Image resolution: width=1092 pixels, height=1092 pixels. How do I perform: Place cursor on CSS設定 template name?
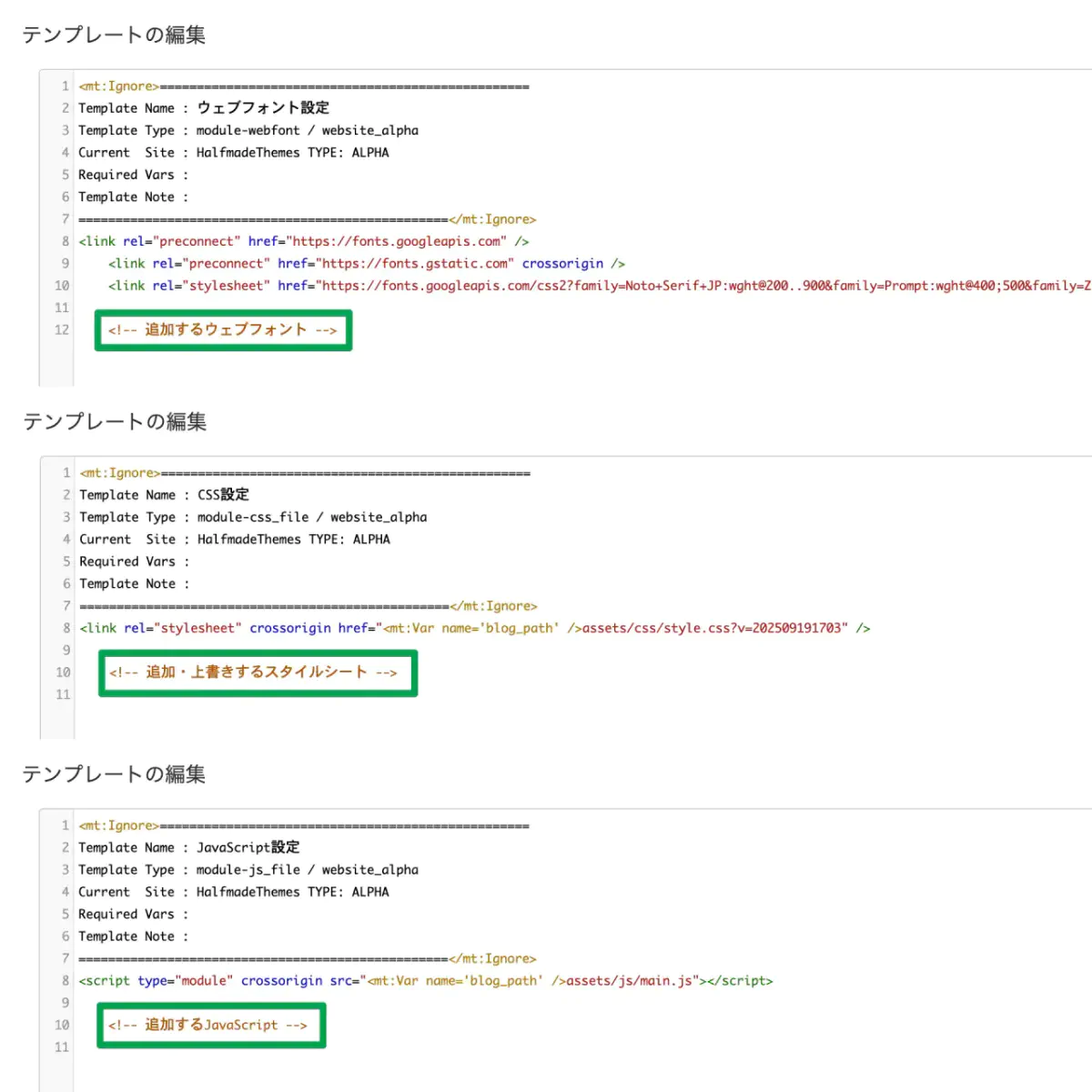(x=223, y=495)
